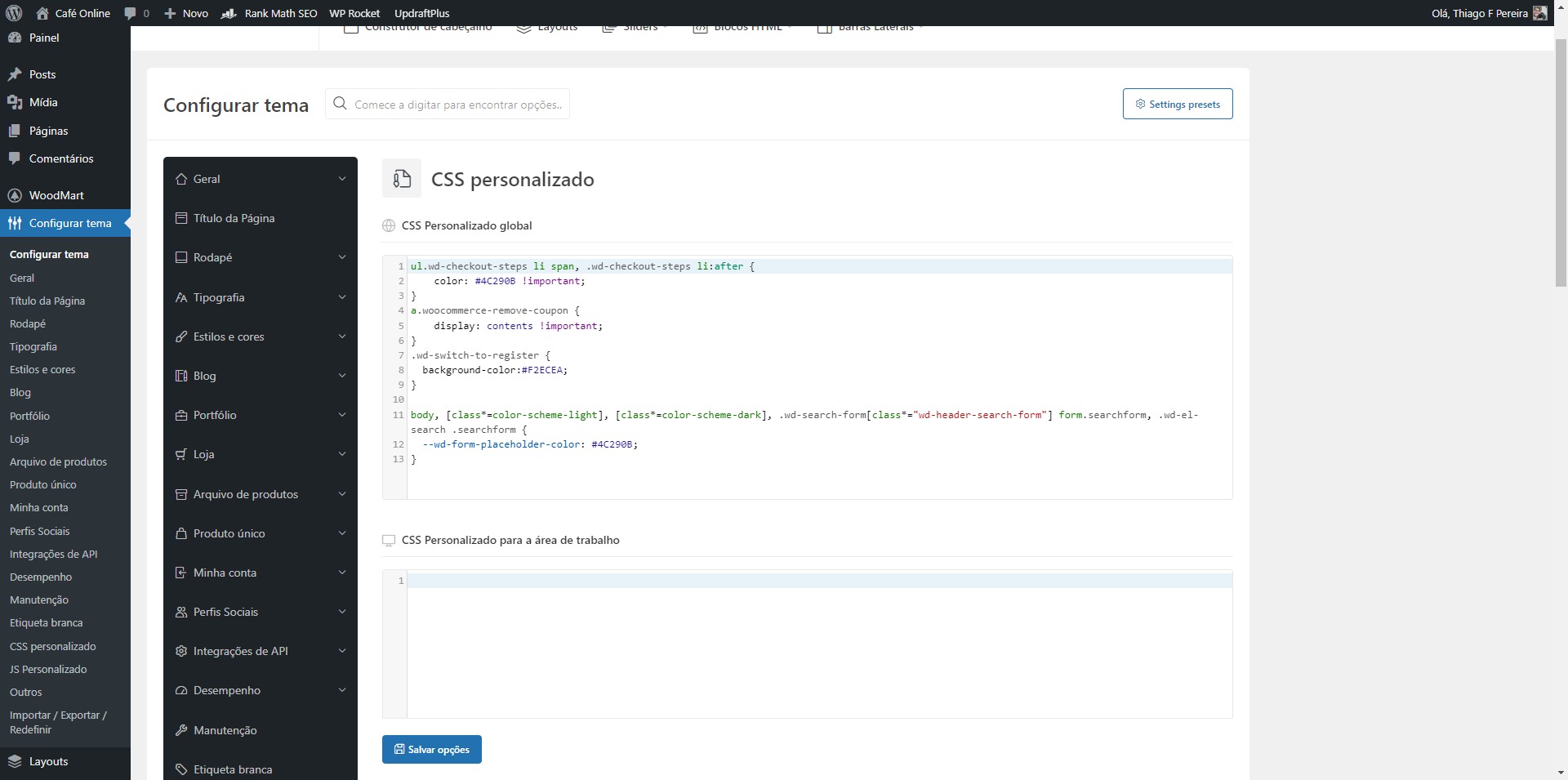This screenshot has height=780, width=1568.
Task: Click the WoodMart logo icon in sidebar
Action: [15, 195]
